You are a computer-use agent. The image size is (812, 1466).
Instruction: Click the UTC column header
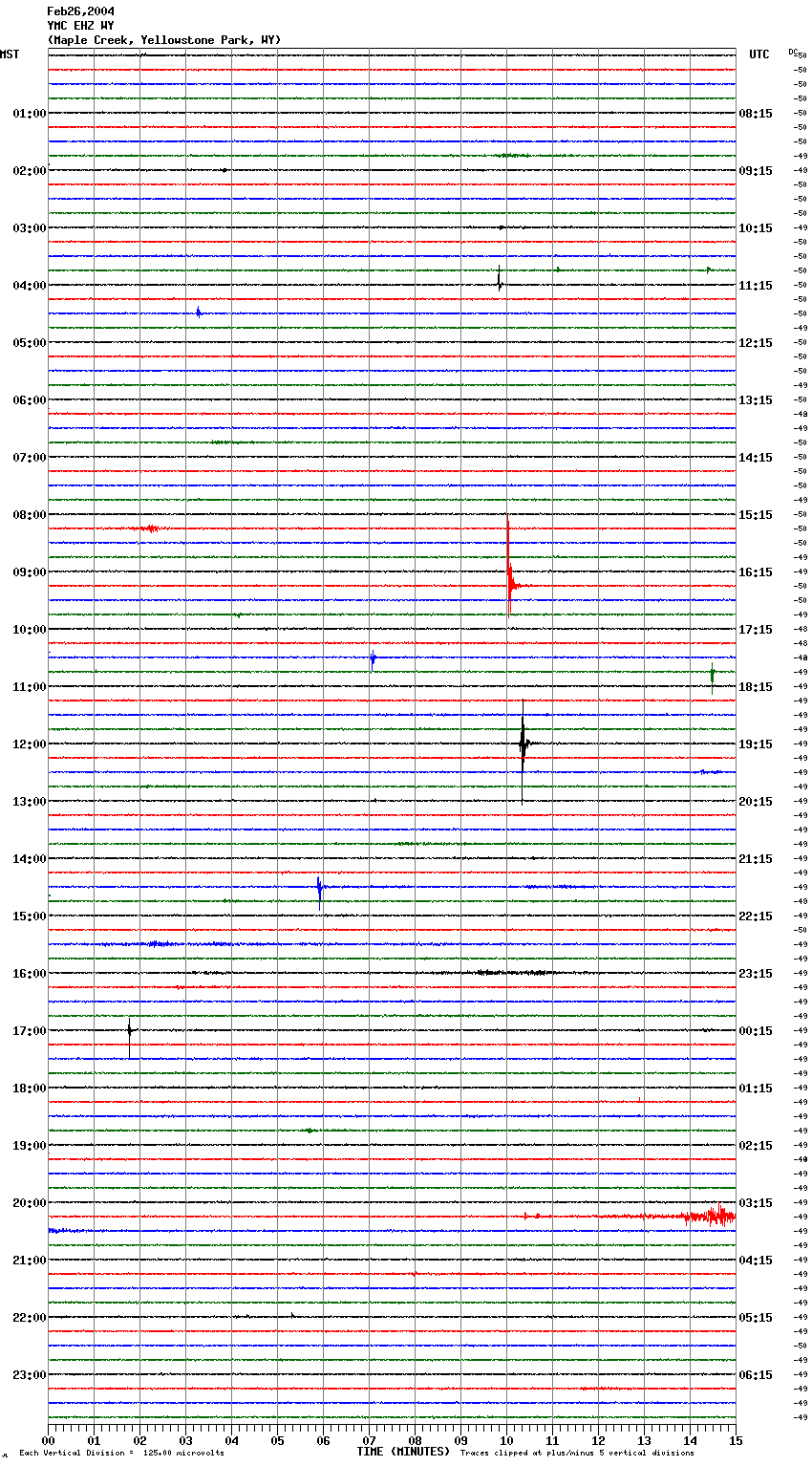point(759,54)
